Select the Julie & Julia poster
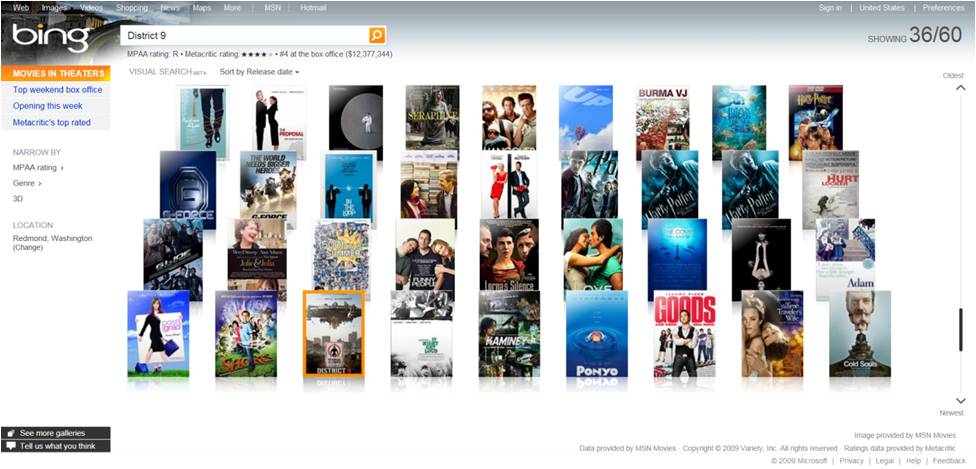 point(256,254)
